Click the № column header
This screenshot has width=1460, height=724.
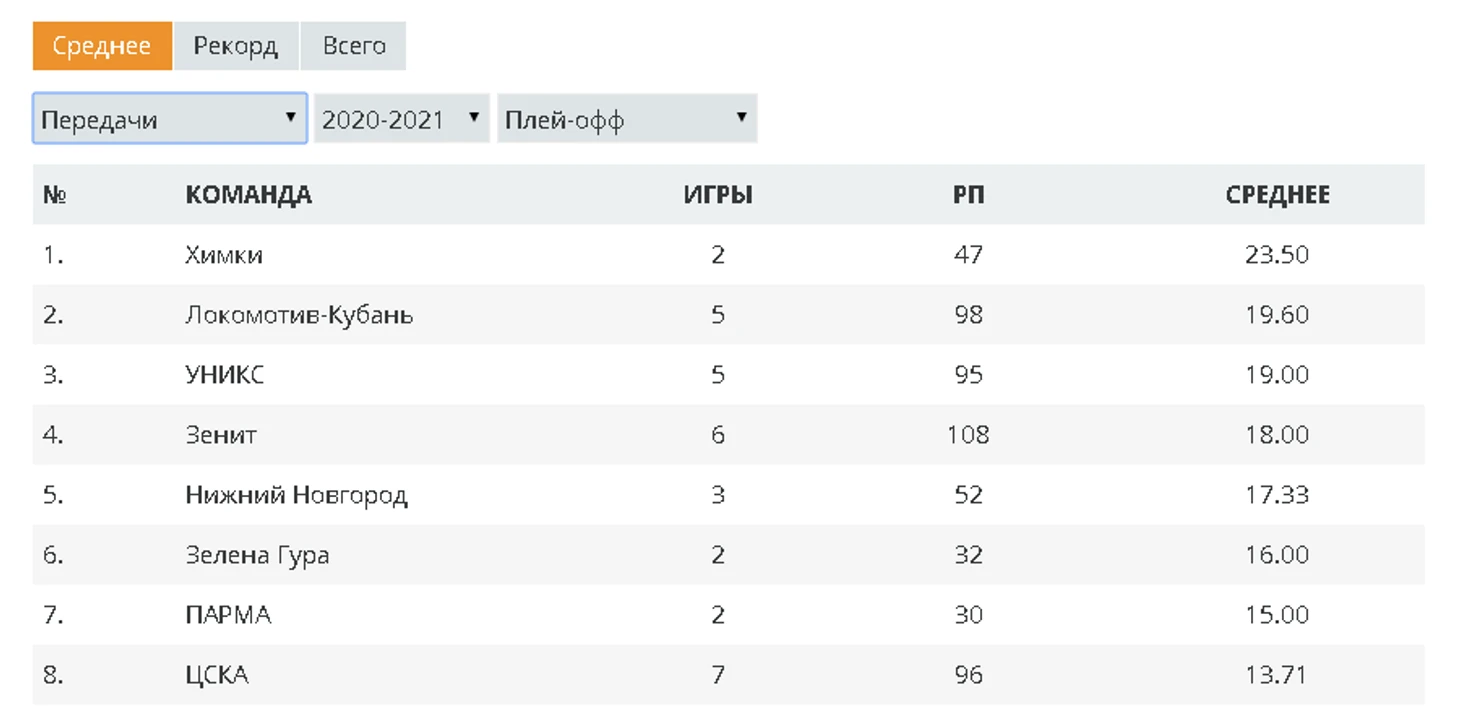point(54,195)
